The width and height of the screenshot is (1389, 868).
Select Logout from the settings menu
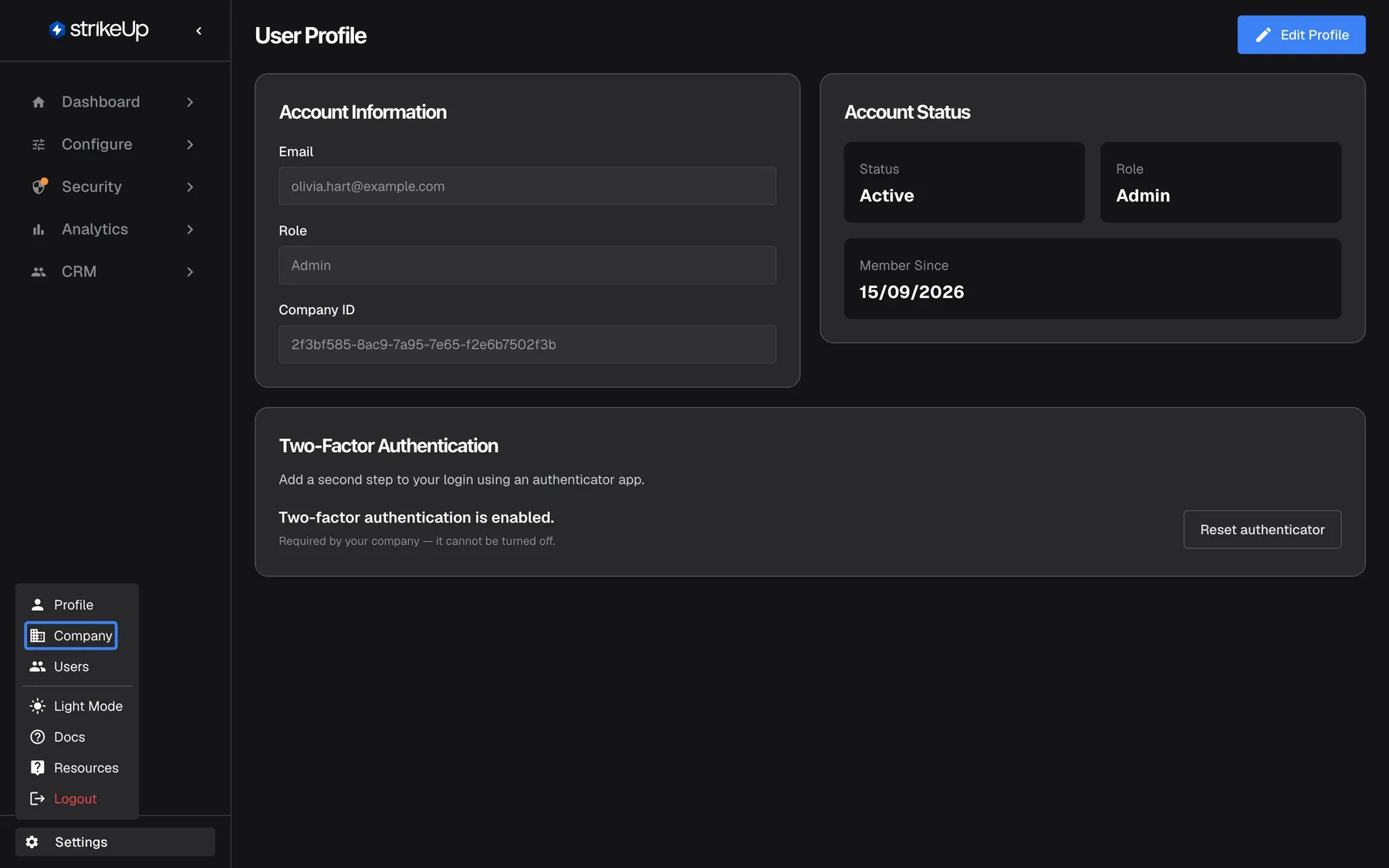pyautogui.click(x=77, y=799)
